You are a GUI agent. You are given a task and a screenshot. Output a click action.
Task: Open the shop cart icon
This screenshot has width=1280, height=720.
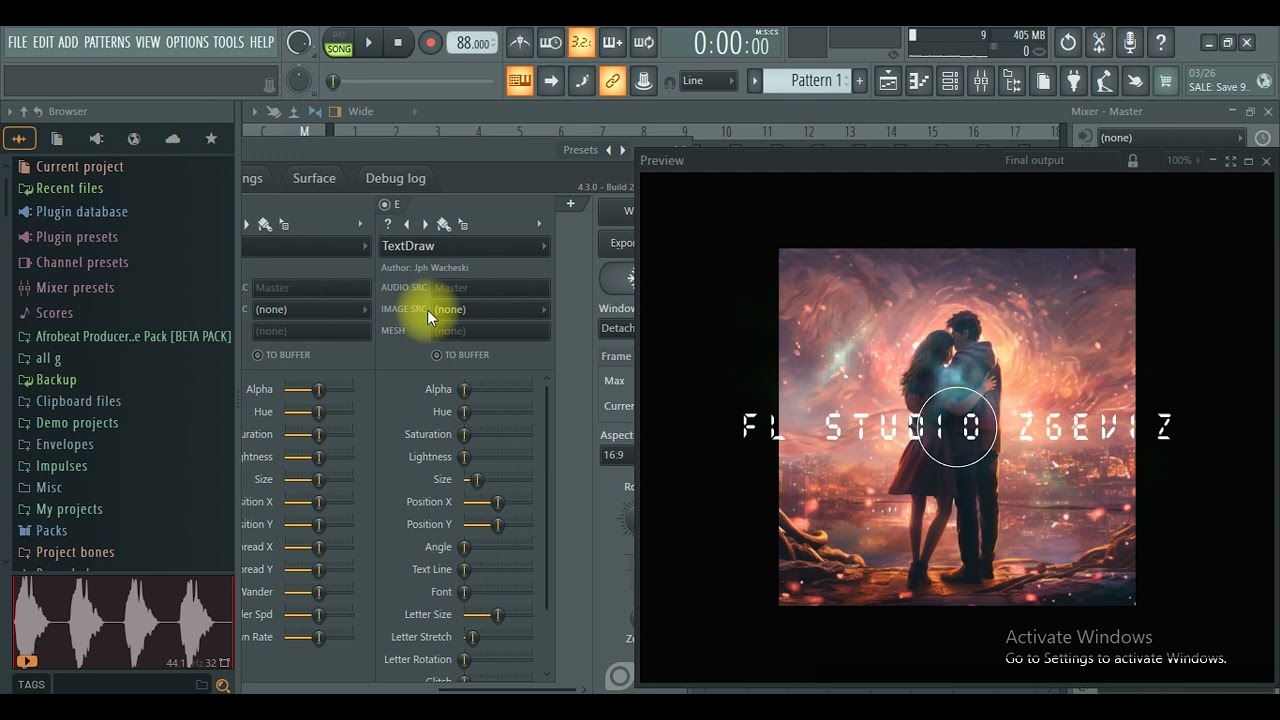[1166, 81]
